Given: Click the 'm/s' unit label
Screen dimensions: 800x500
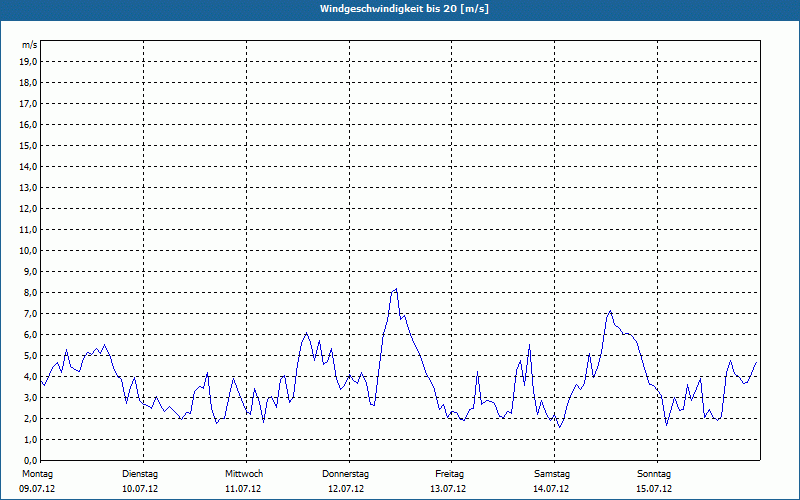Looking at the screenshot, I should point(30,45).
